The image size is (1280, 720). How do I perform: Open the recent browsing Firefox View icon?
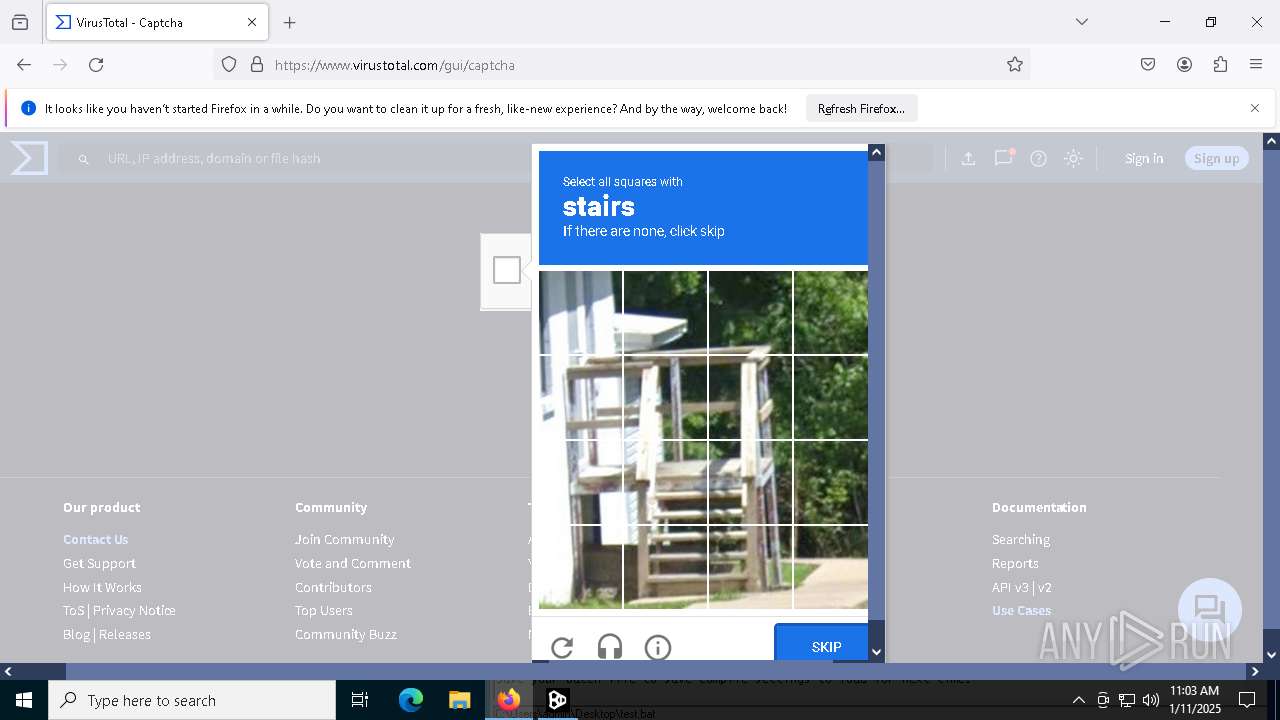20,22
